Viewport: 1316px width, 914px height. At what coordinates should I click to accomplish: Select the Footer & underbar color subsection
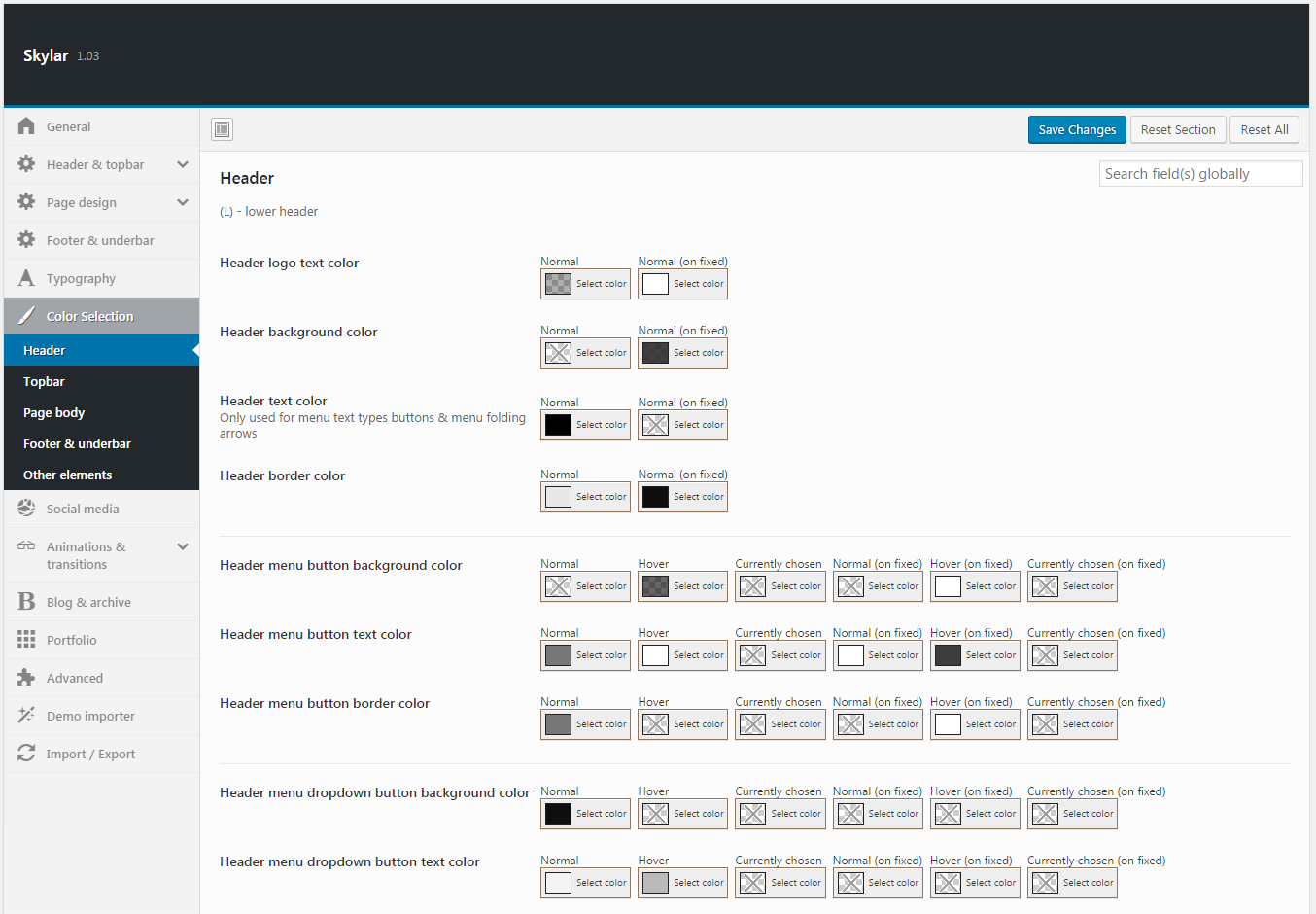point(101,443)
